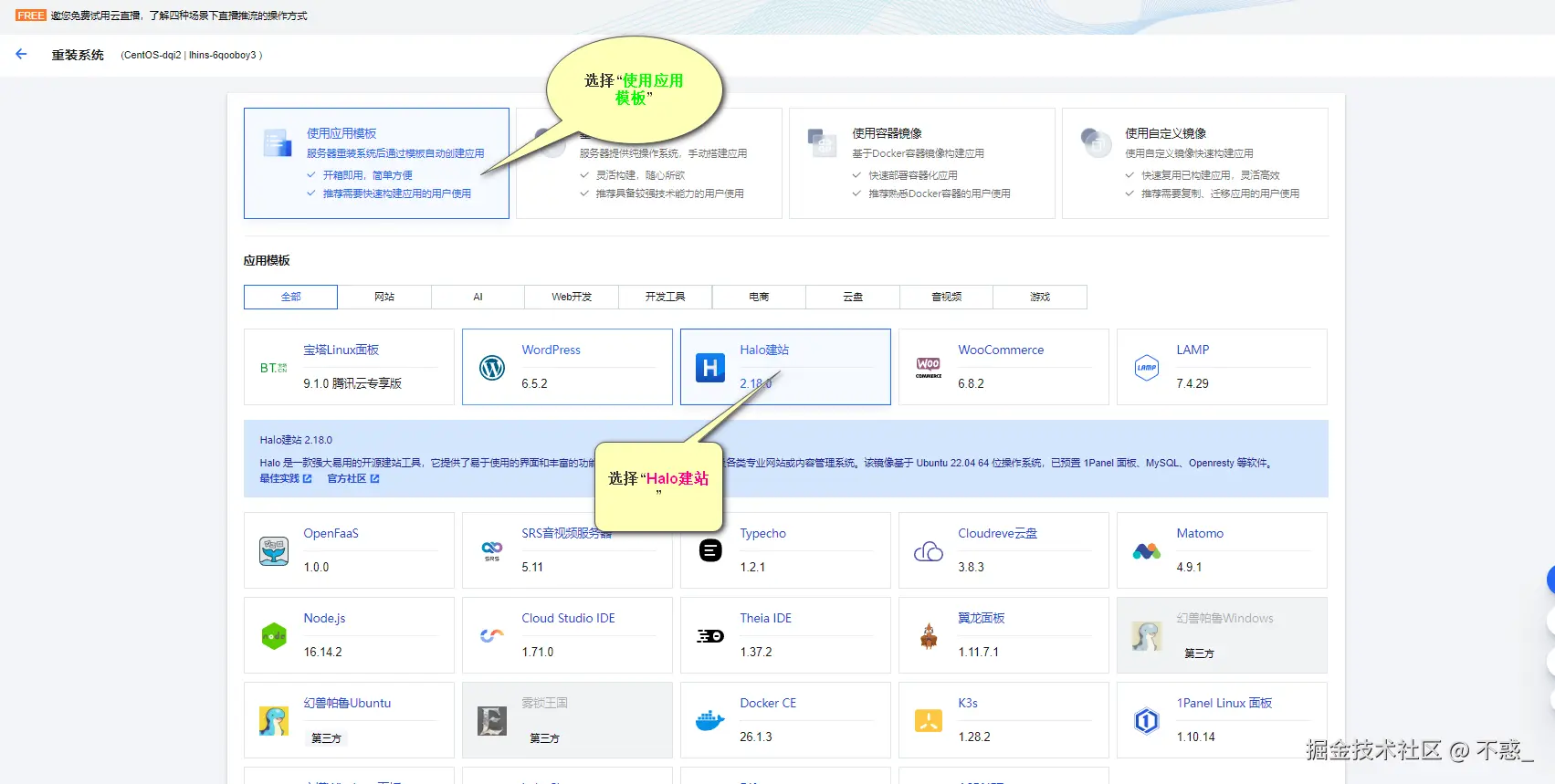Click the Halo建站 blue H icon
The image size is (1555, 784).
tap(710, 368)
